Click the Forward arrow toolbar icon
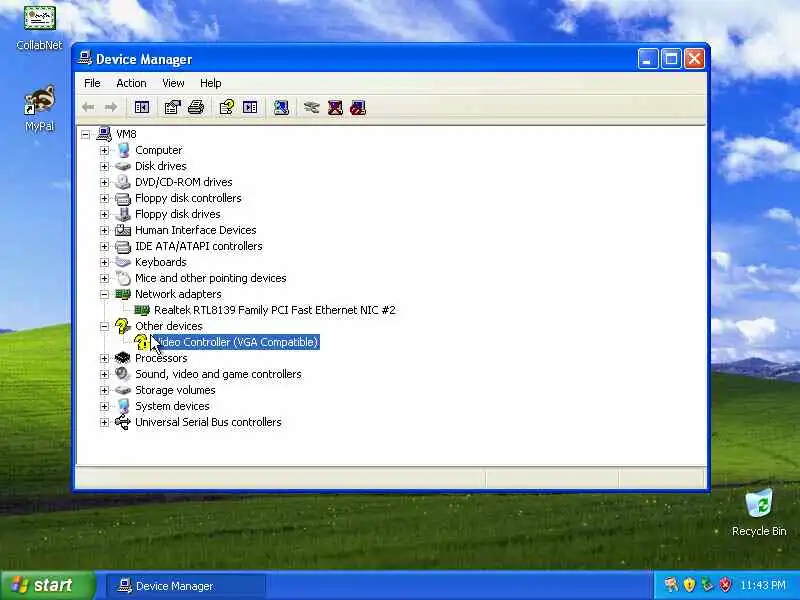Viewport: 800px width, 600px height. (x=111, y=107)
